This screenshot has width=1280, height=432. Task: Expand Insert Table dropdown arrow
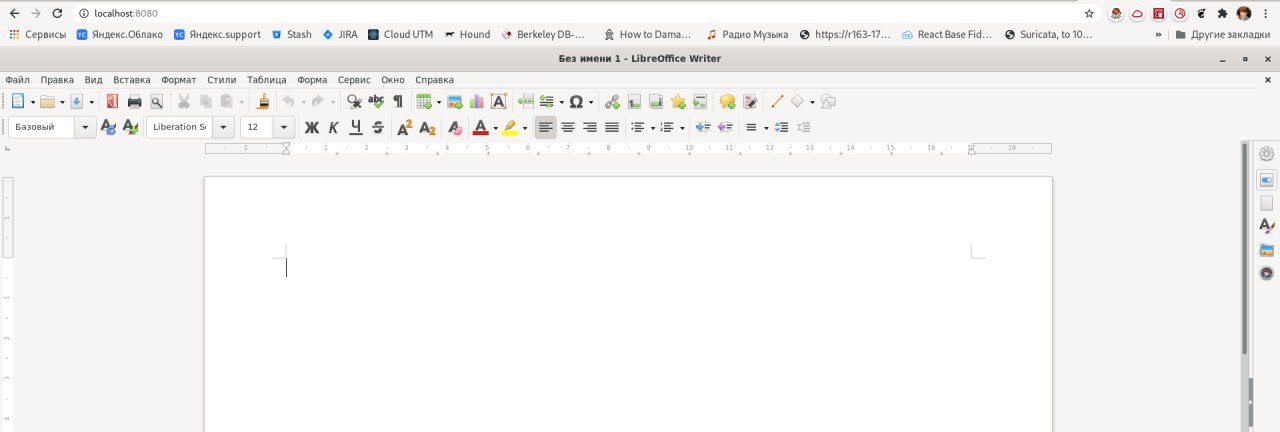(x=438, y=102)
